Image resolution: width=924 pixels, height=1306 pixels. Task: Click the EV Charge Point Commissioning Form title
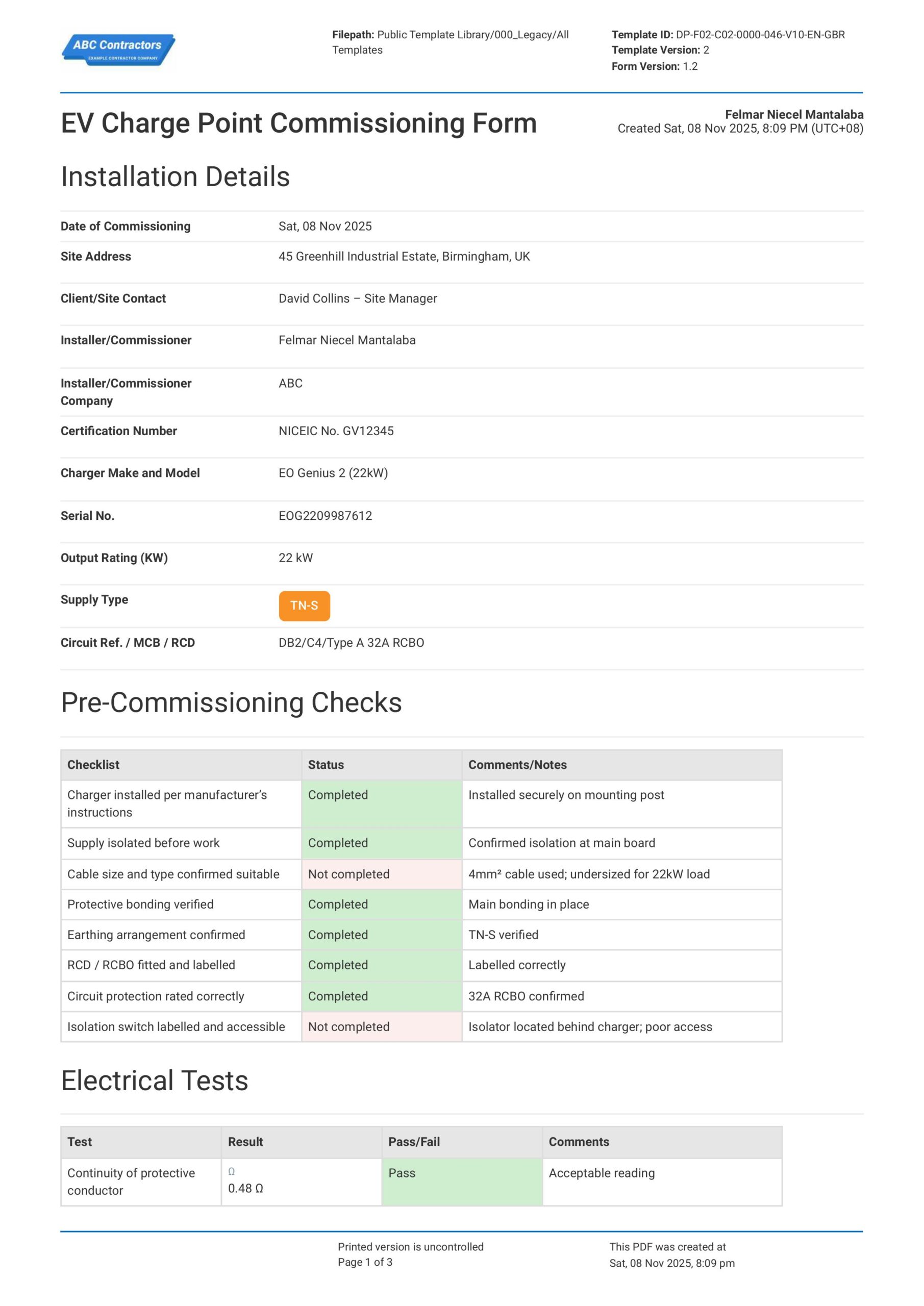pos(298,123)
